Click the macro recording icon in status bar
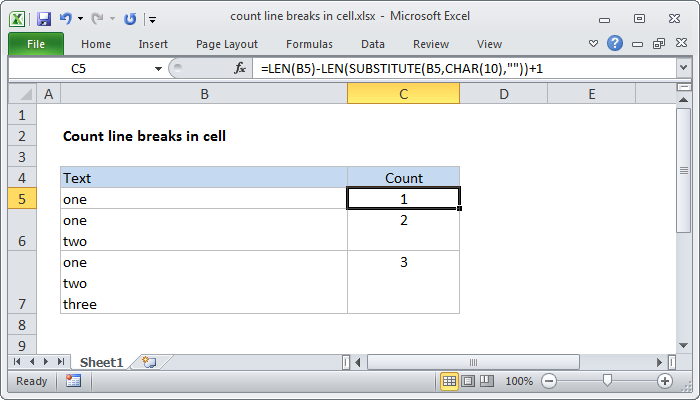 [73, 381]
